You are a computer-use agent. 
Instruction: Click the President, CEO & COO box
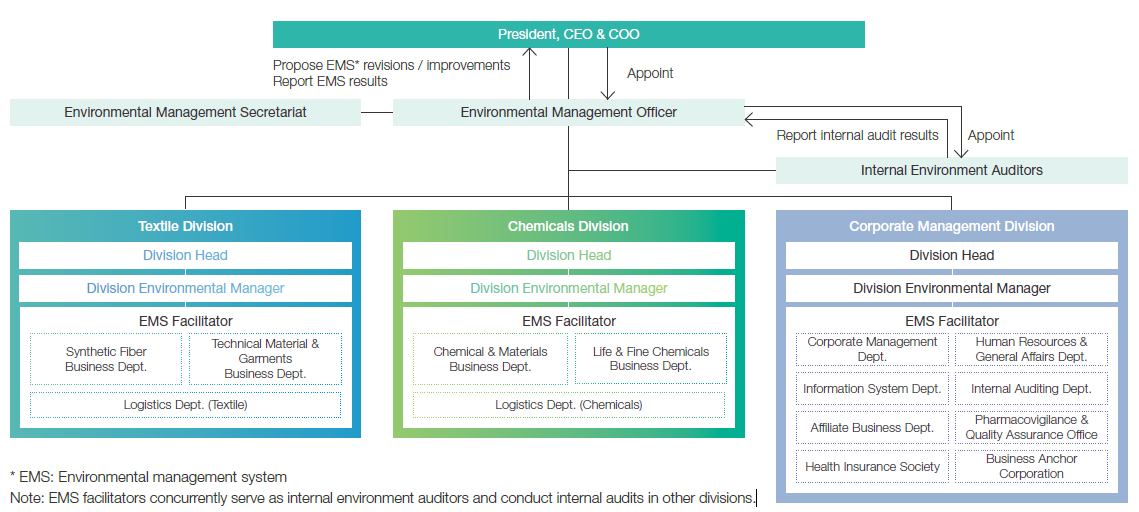tap(568, 35)
